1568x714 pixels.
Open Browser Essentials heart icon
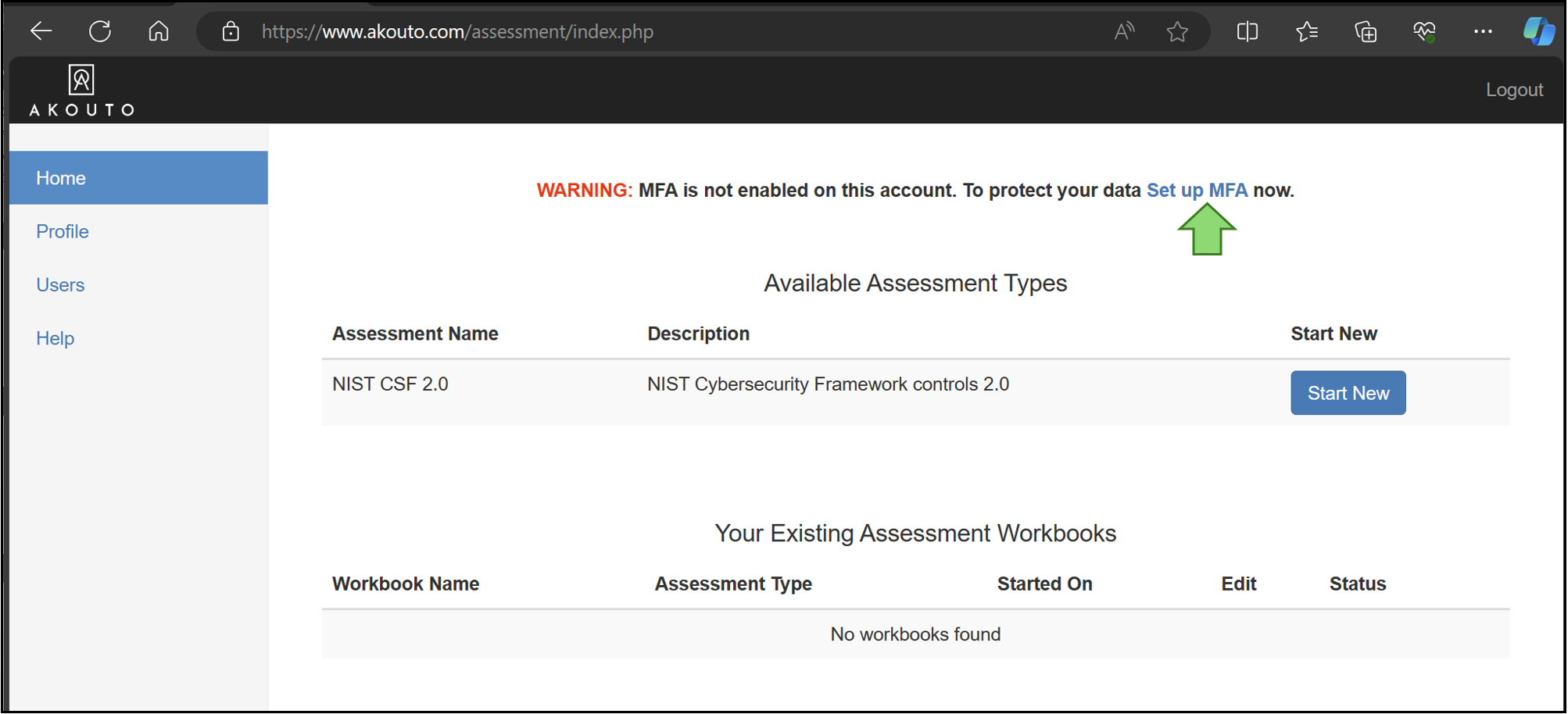tap(1424, 31)
